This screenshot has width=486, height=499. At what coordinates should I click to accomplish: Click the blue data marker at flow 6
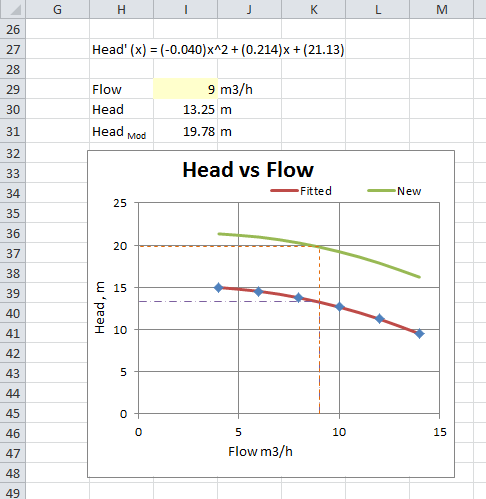point(258,292)
